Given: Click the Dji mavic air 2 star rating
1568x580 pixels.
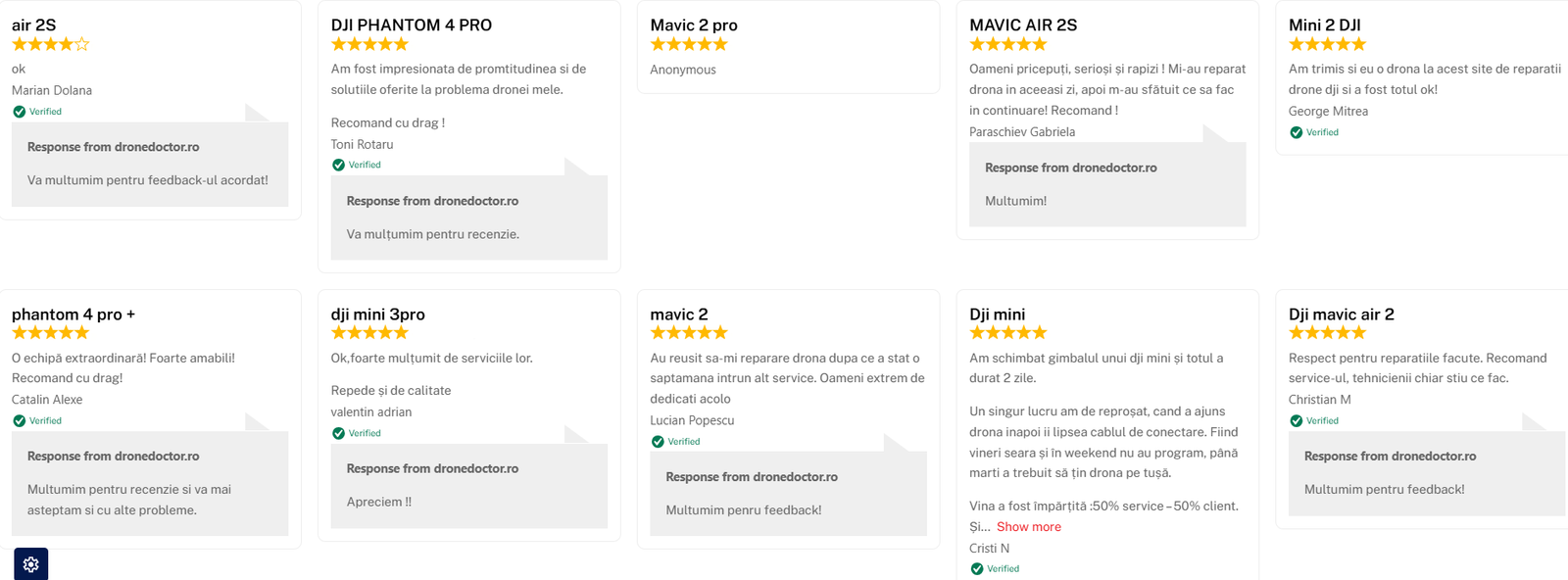Looking at the screenshot, I should (1327, 333).
